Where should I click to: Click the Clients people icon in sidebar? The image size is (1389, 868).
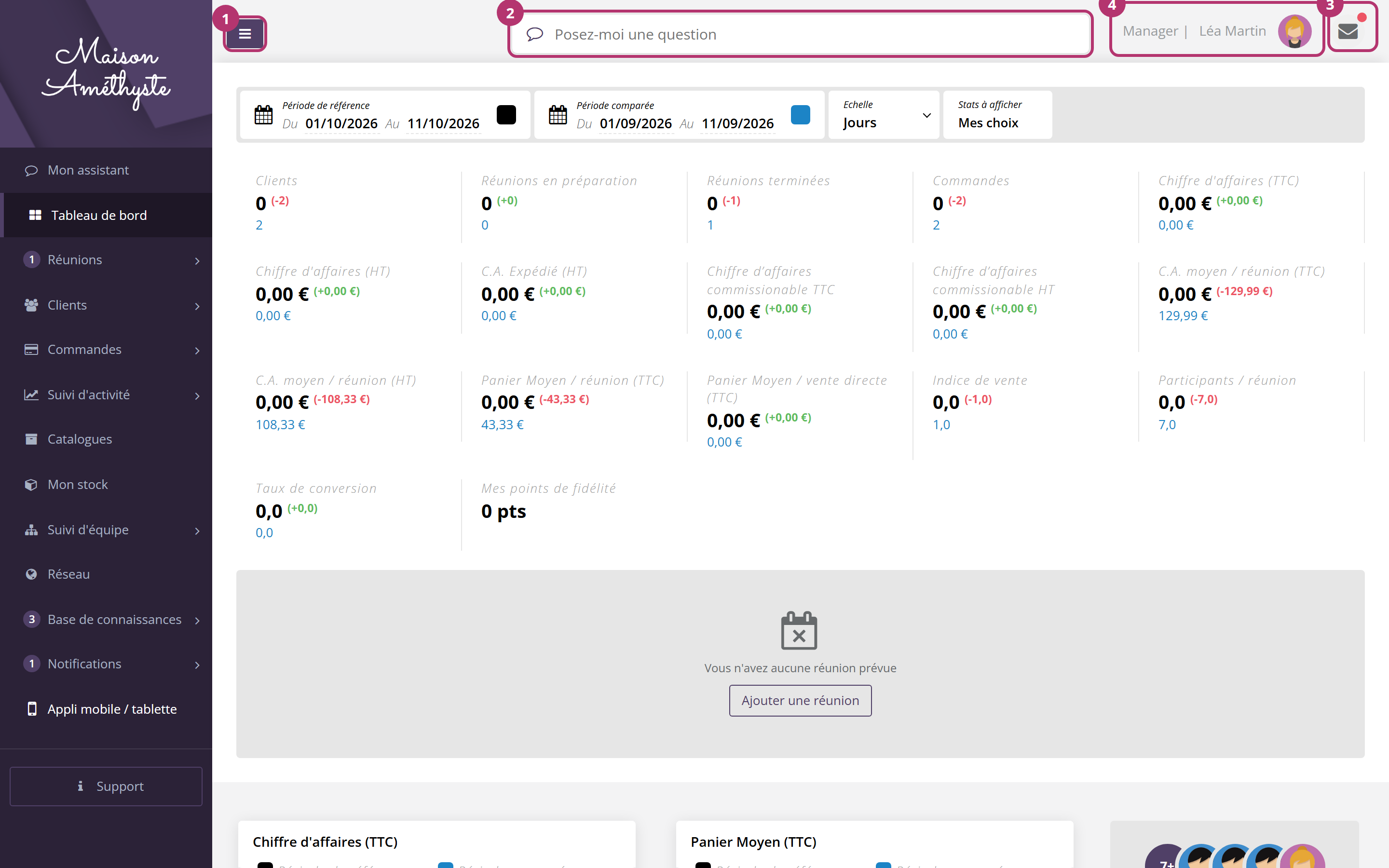[x=31, y=305]
